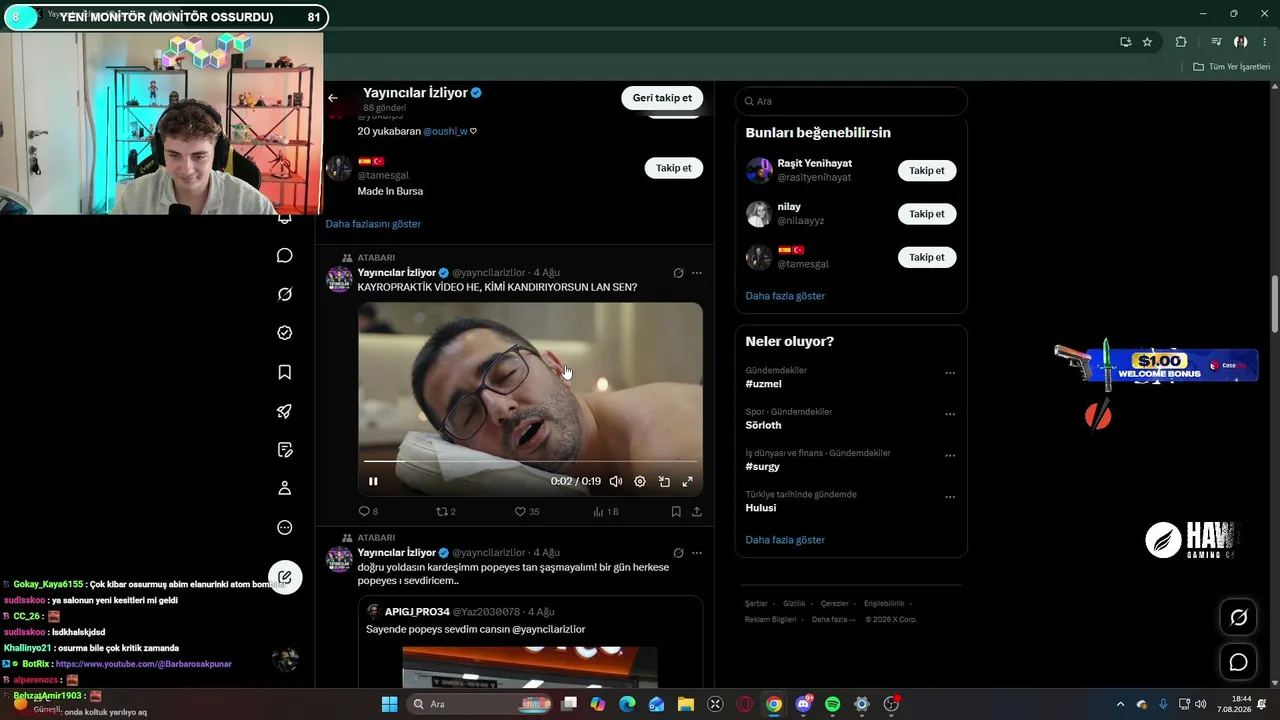Open the Sörloth trending topic

pyautogui.click(x=763, y=425)
